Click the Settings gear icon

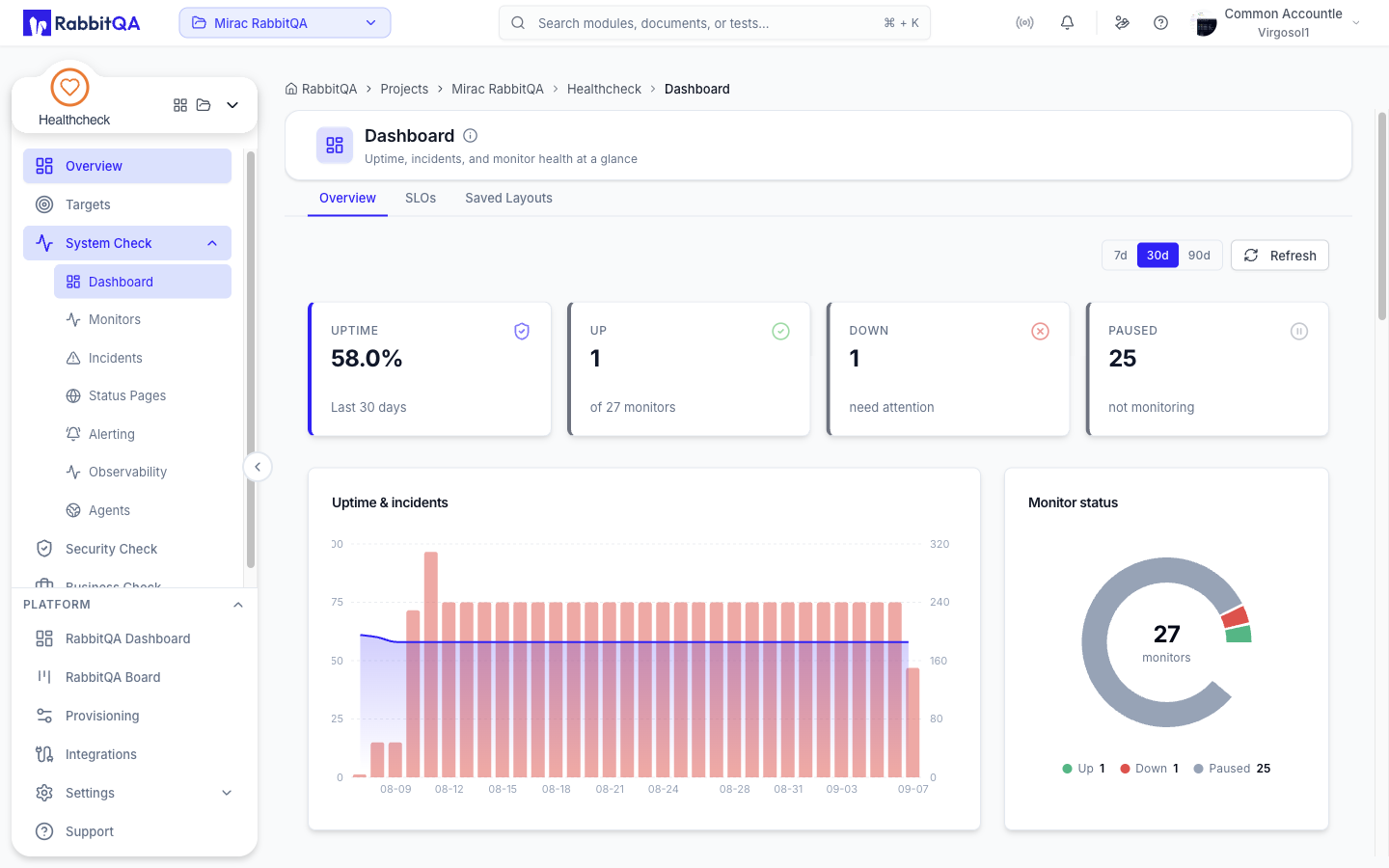pyautogui.click(x=44, y=793)
